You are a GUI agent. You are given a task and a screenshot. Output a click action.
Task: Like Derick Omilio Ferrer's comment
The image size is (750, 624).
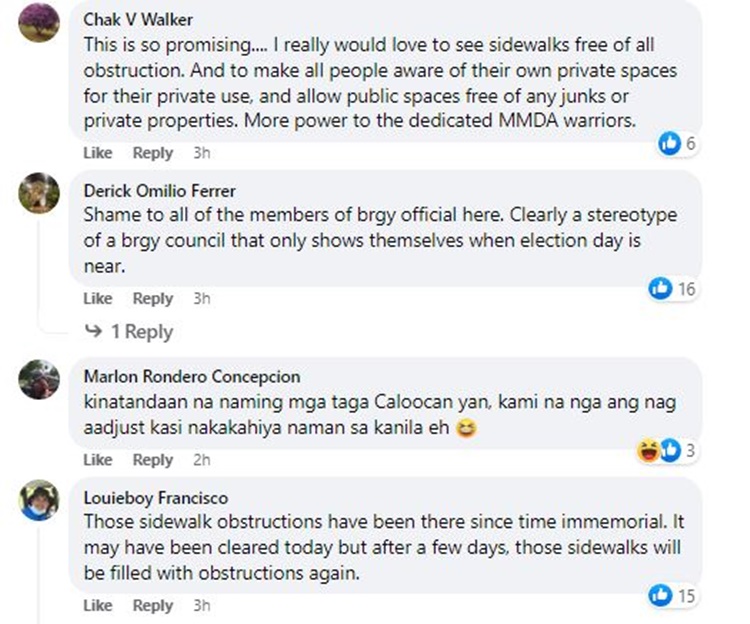pos(97,298)
